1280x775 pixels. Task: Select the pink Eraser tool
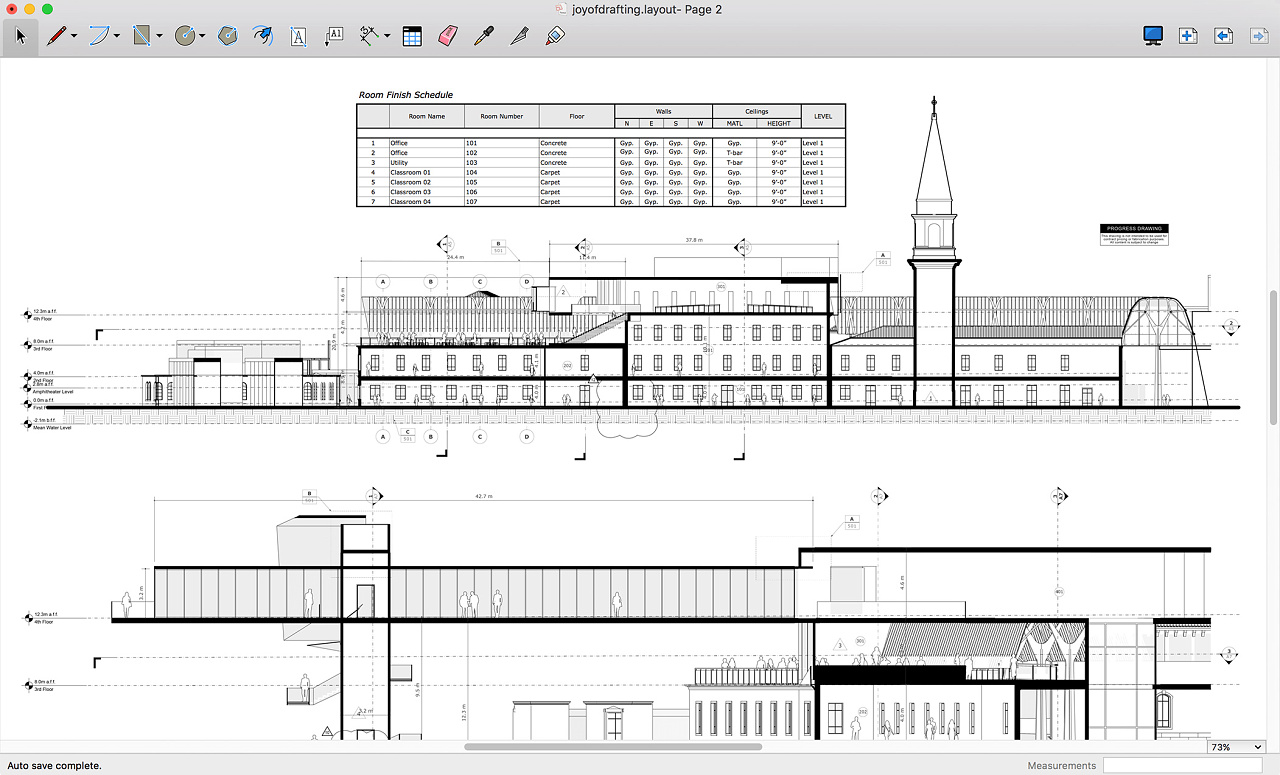point(447,36)
